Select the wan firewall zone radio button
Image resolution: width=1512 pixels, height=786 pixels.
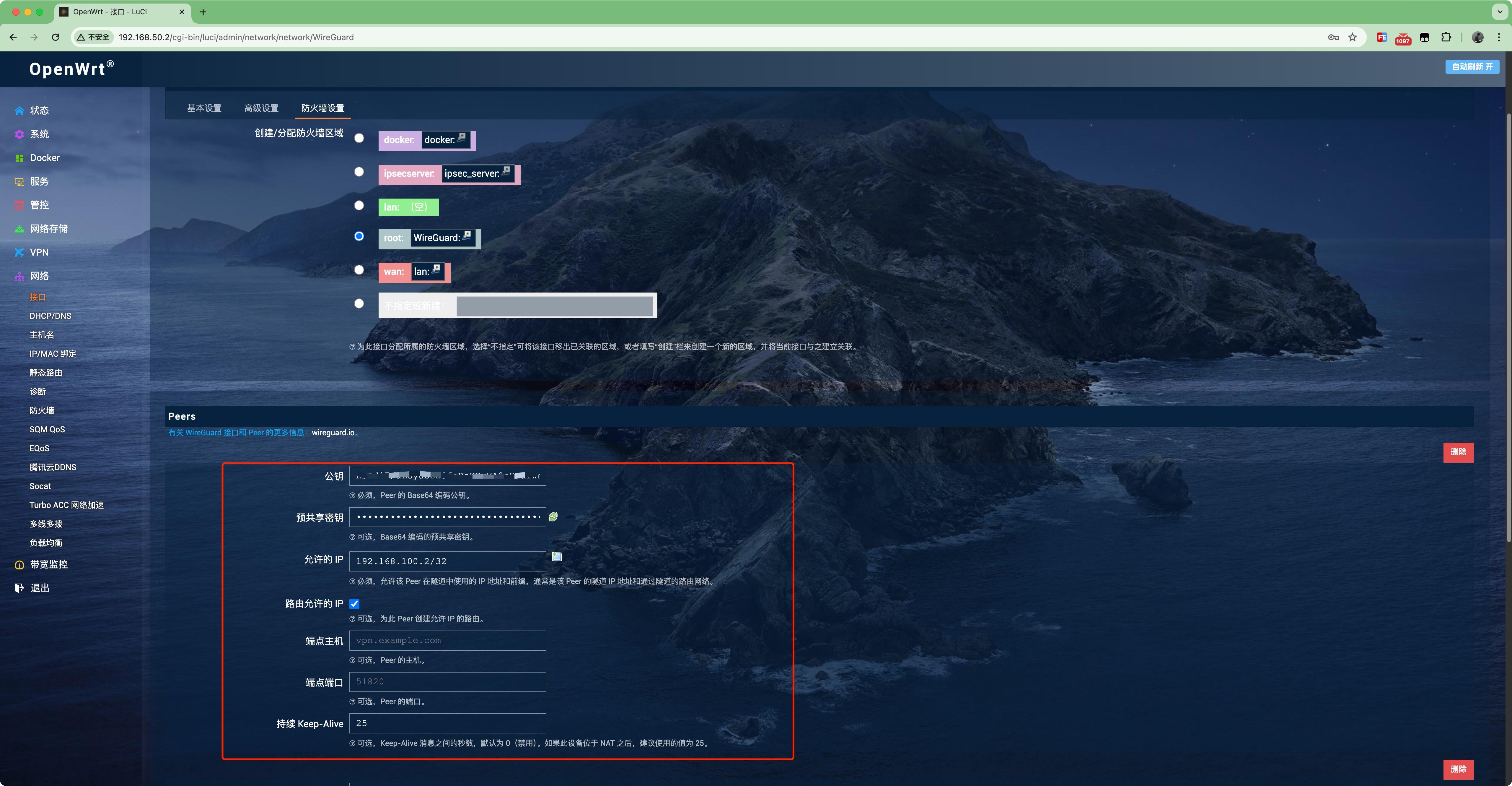pyautogui.click(x=359, y=270)
